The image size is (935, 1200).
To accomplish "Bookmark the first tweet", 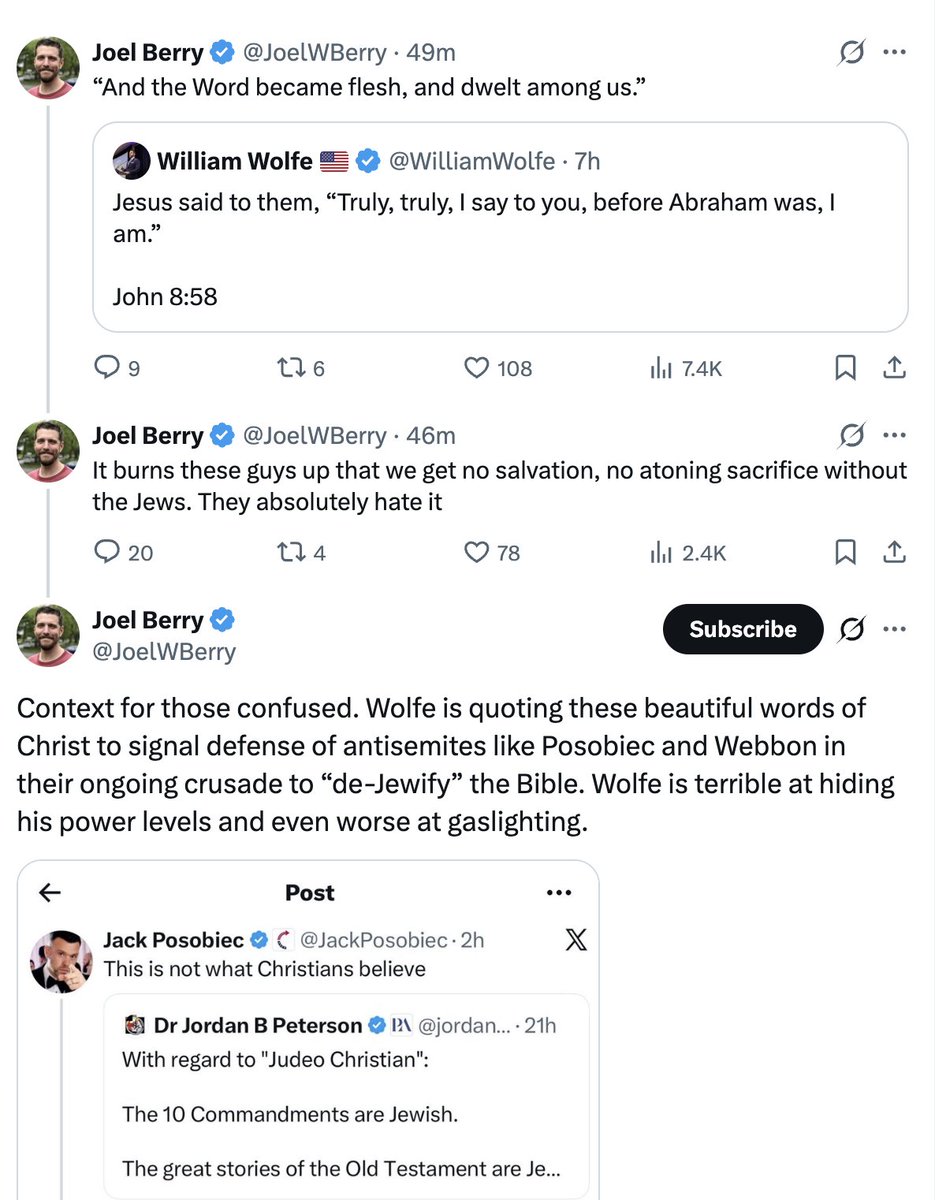I will point(845,369).
